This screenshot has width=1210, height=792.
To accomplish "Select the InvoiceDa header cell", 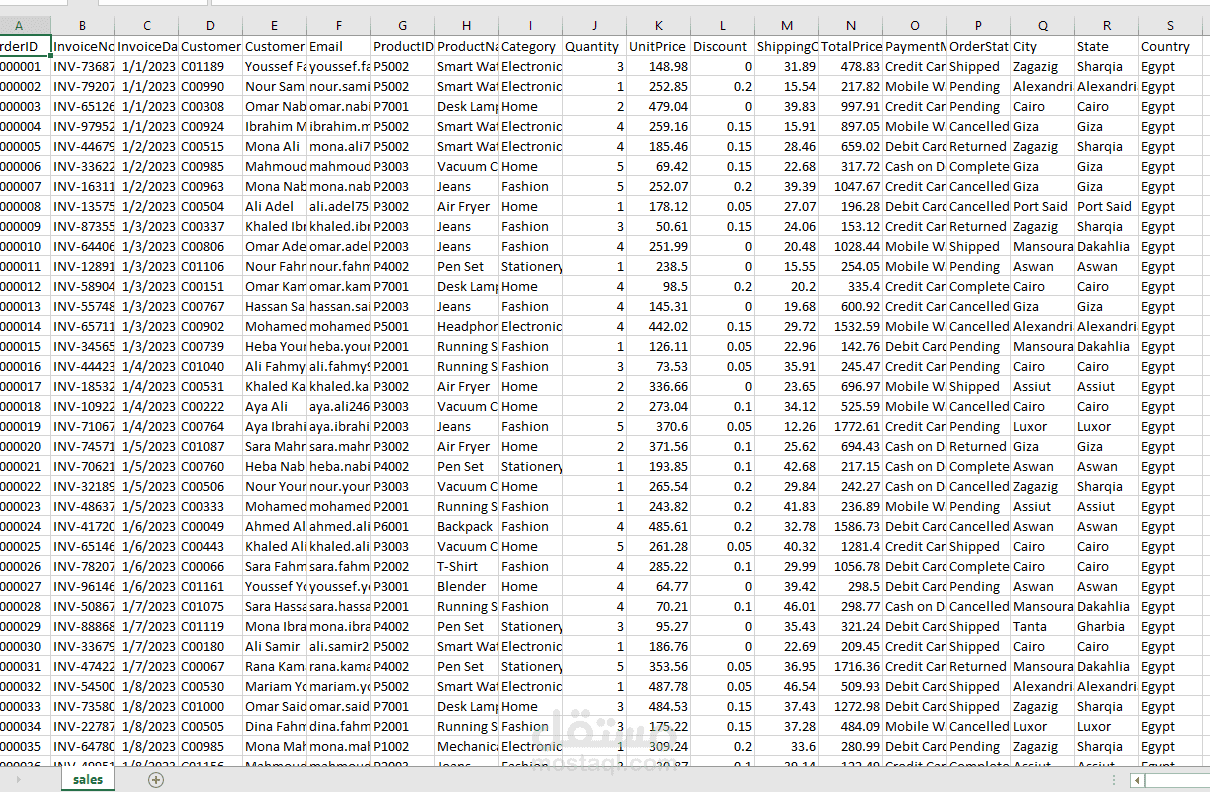I will coord(146,46).
